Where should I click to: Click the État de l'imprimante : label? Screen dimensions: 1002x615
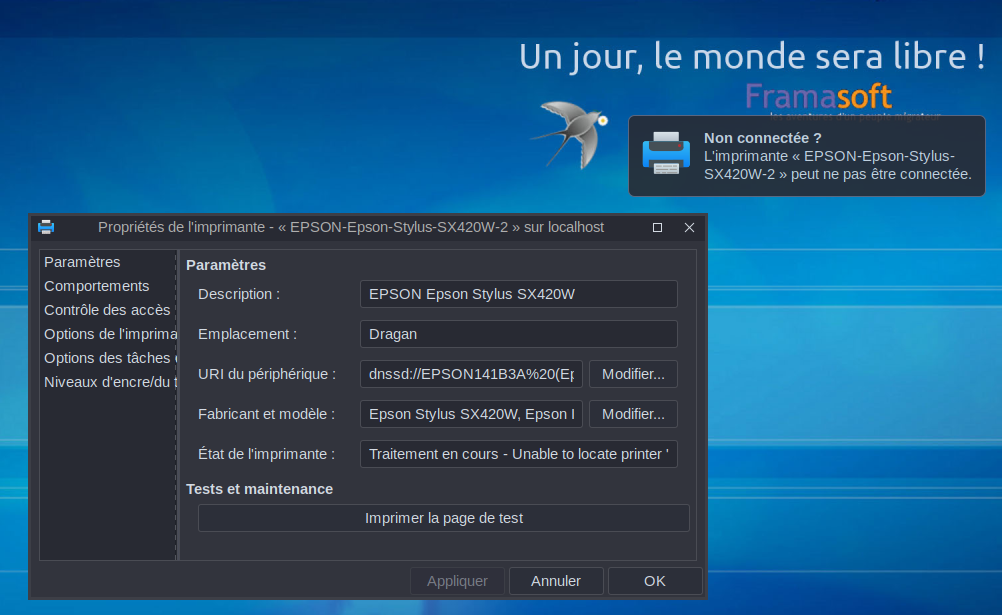266,454
